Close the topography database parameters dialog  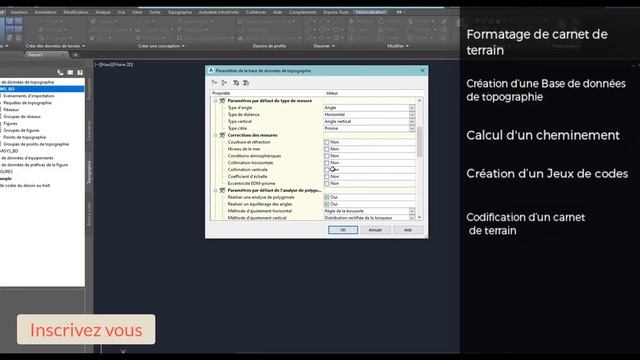tap(422, 70)
